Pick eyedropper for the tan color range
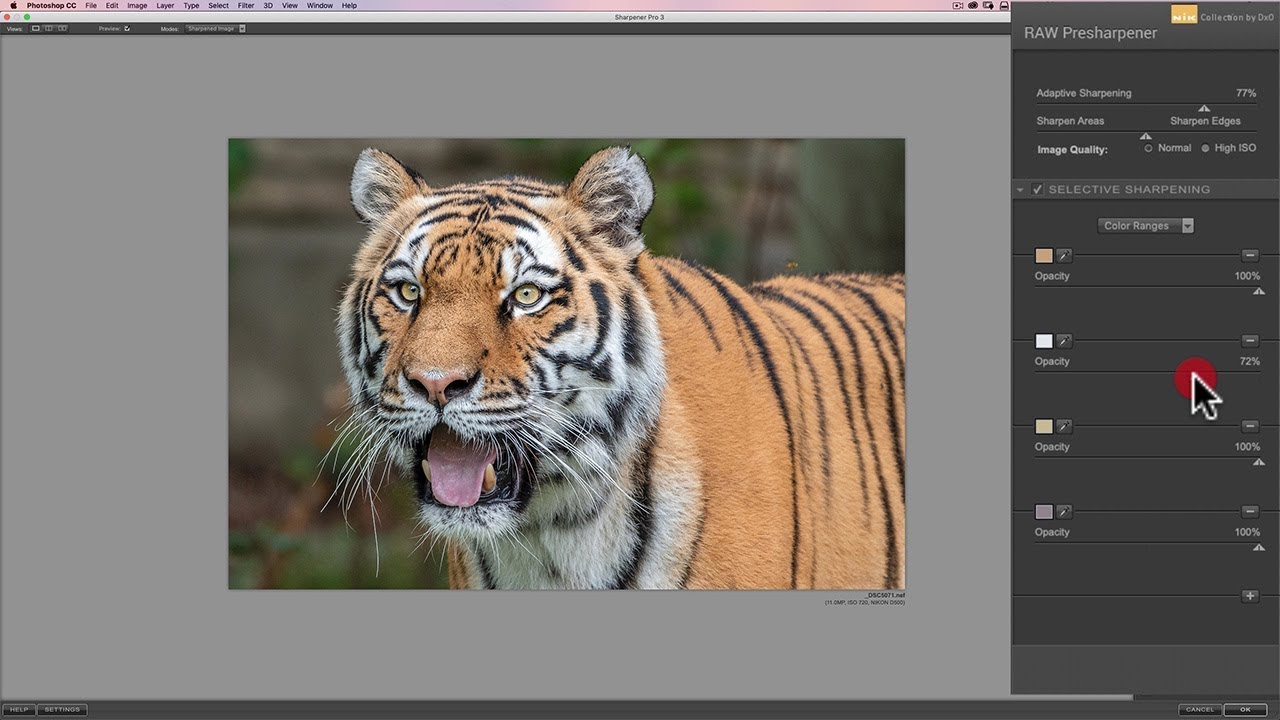Image resolution: width=1280 pixels, height=720 pixels. click(x=1064, y=256)
